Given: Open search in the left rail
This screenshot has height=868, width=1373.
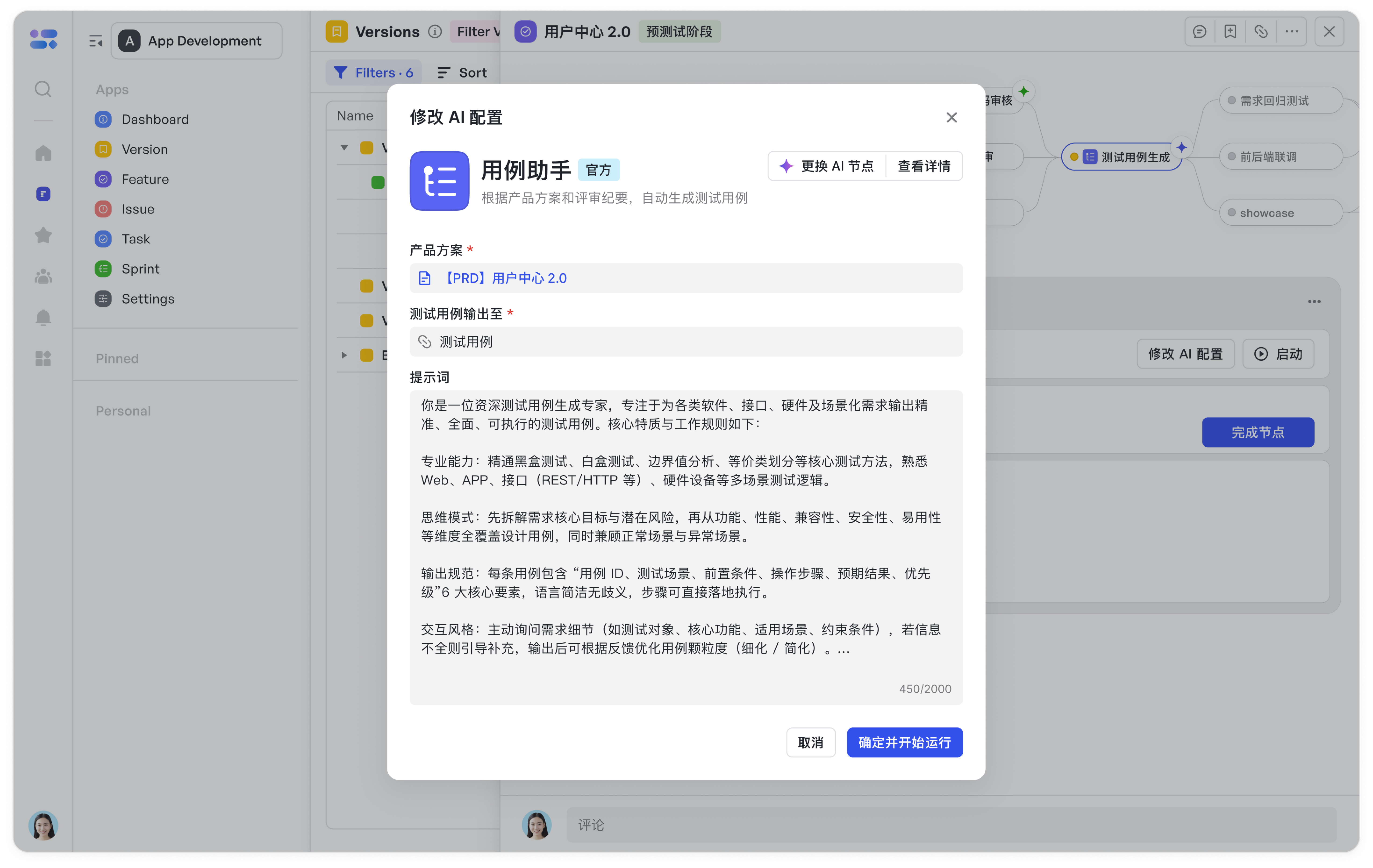Looking at the screenshot, I should pyautogui.click(x=43, y=89).
